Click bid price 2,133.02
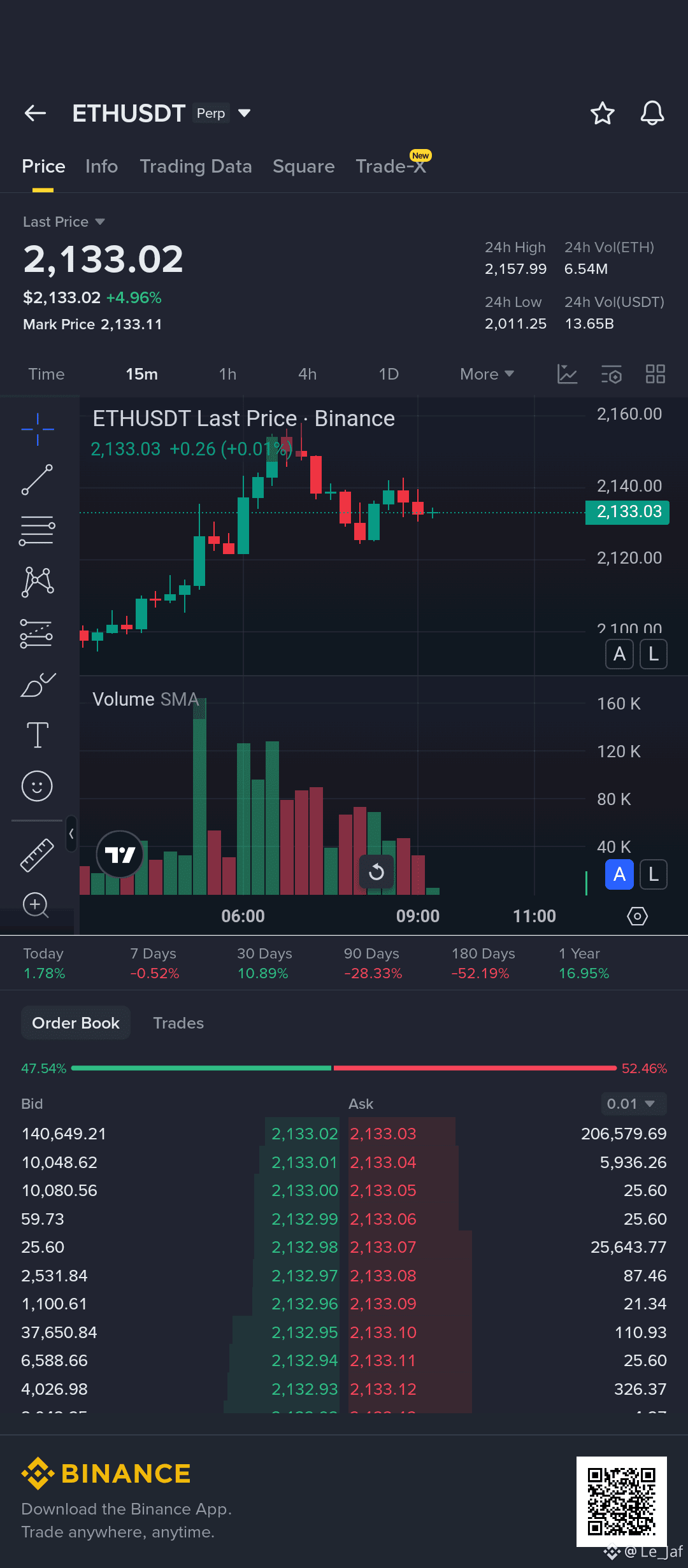The width and height of the screenshot is (688, 1568). 305,1134
